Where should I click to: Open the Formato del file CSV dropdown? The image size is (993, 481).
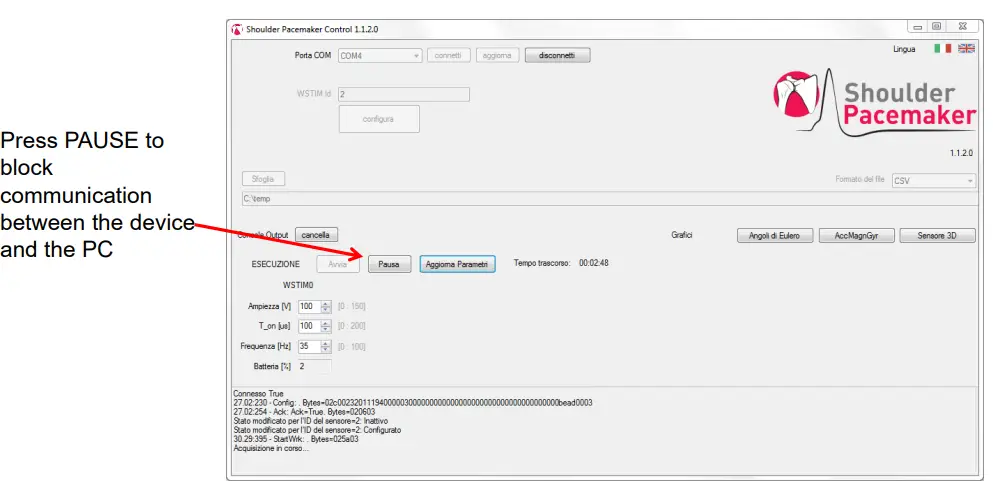click(x=934, y=180)
